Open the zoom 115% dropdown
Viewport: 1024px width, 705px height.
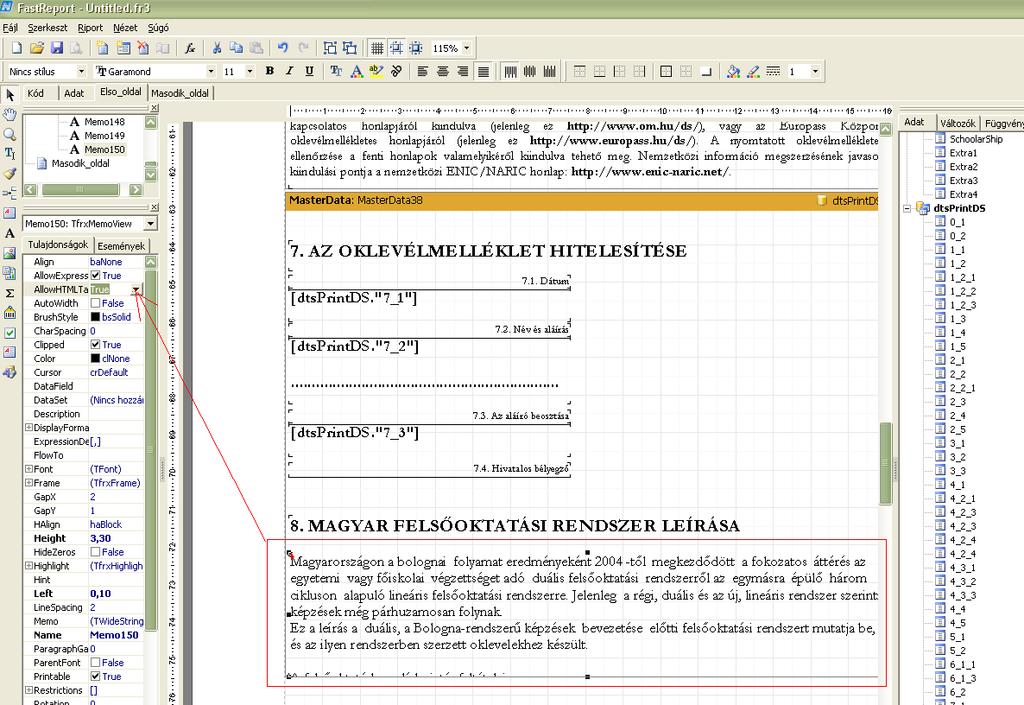click(x=467, y=48)
